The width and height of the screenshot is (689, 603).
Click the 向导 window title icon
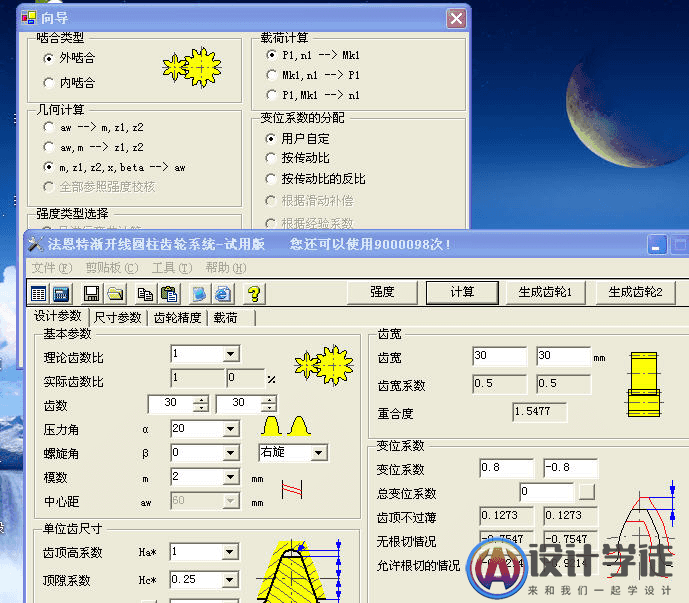coord(29,18)
